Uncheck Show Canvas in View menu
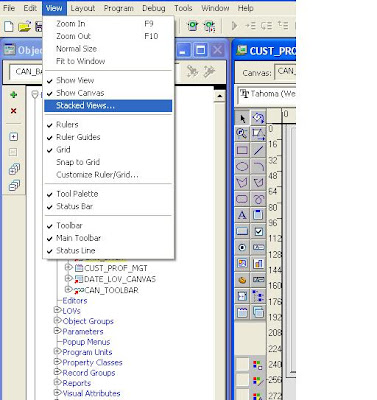 [108, 93]
